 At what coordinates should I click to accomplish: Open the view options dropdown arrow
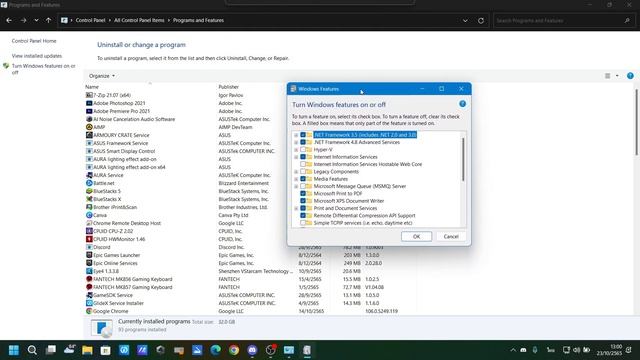click(x=617, y=76)
